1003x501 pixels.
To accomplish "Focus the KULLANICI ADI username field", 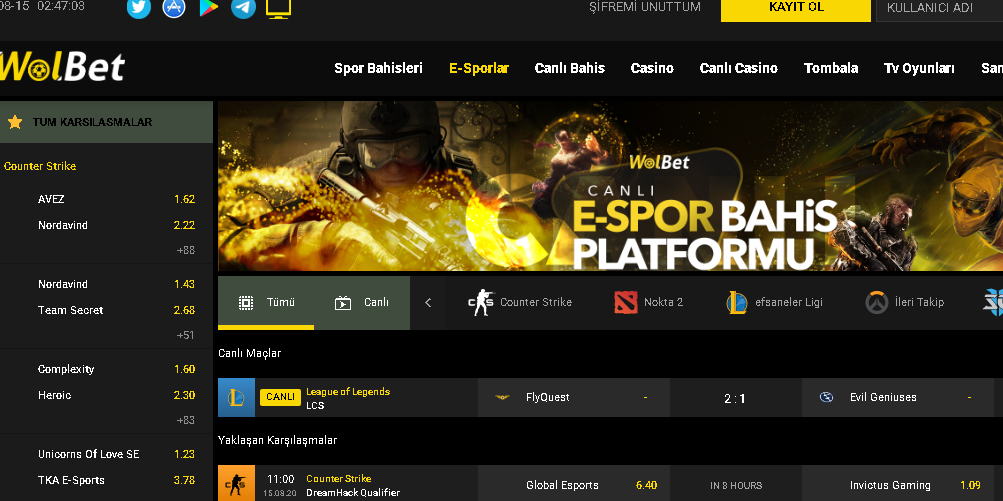I will coord(939,10).
